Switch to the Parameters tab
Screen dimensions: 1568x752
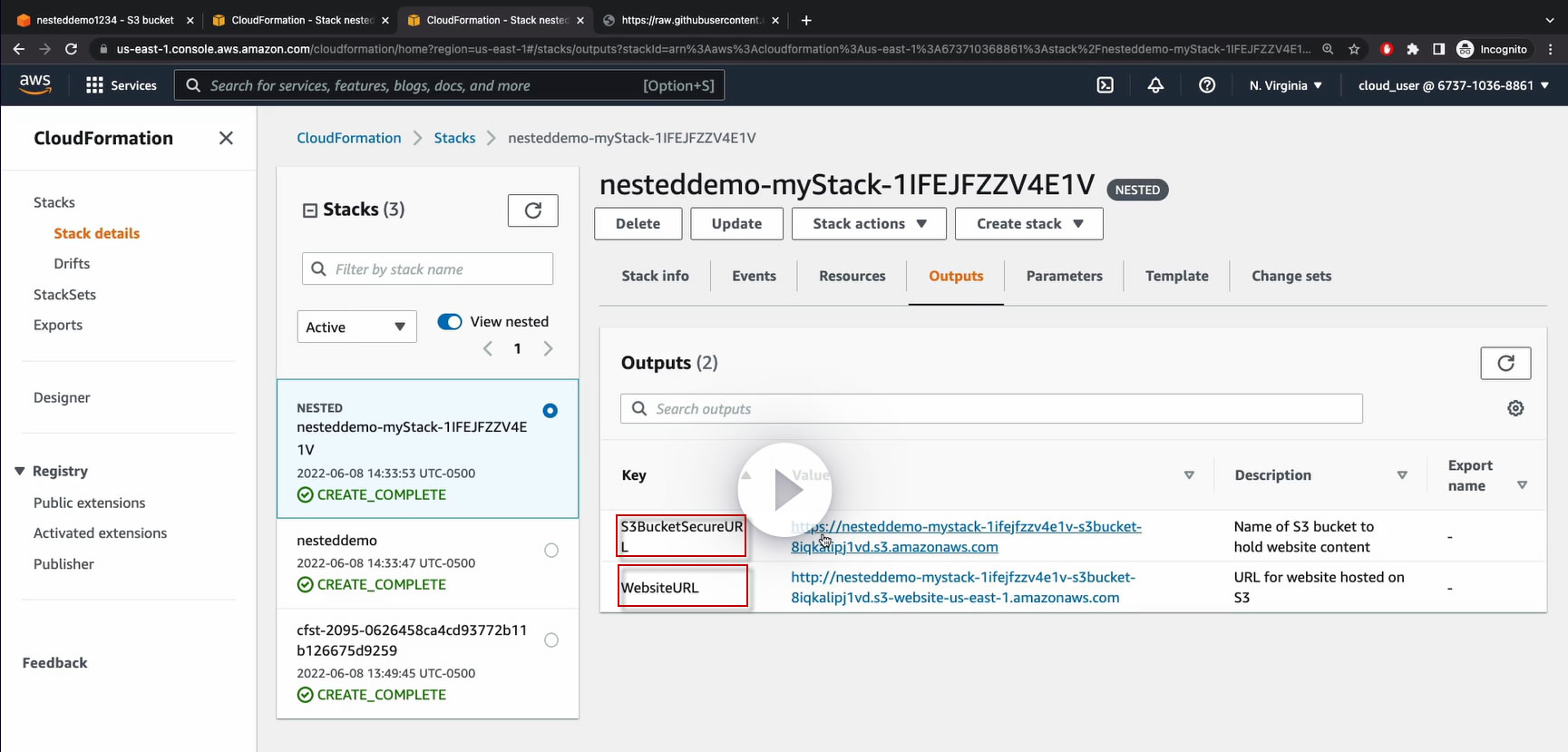click(1064, 276)
